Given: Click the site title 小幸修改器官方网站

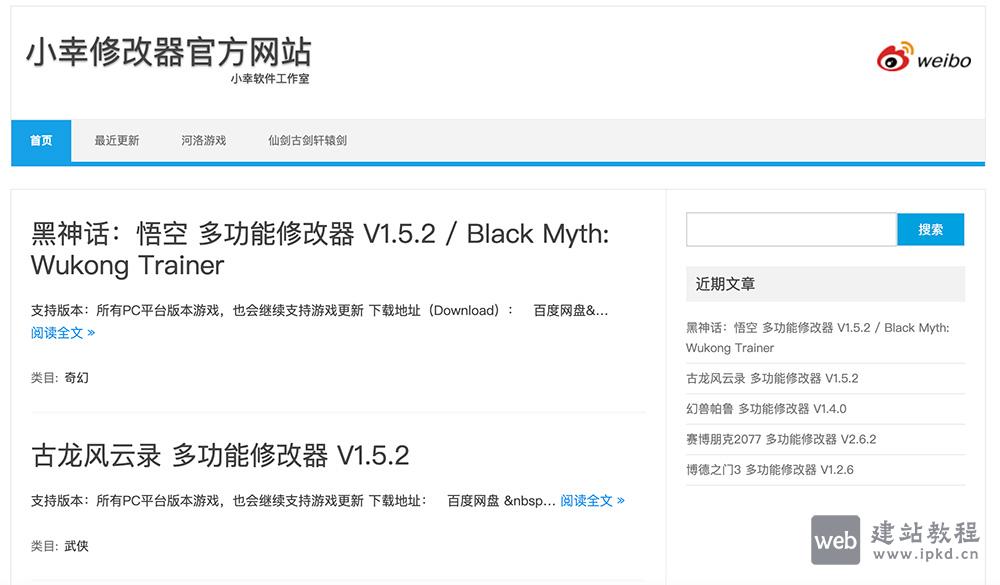Looking at the screenshot, I should [x=169, y=52].
